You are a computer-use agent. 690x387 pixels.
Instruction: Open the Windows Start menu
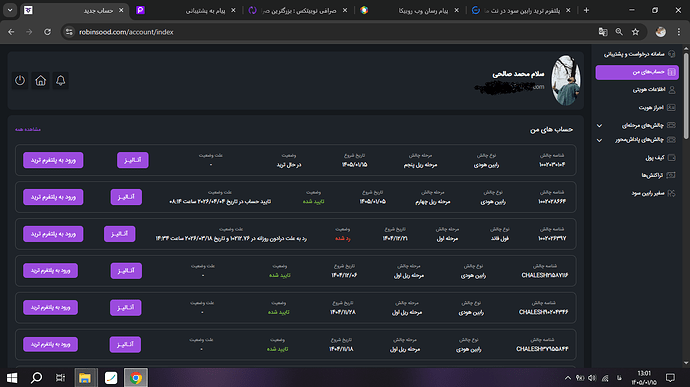12,378
